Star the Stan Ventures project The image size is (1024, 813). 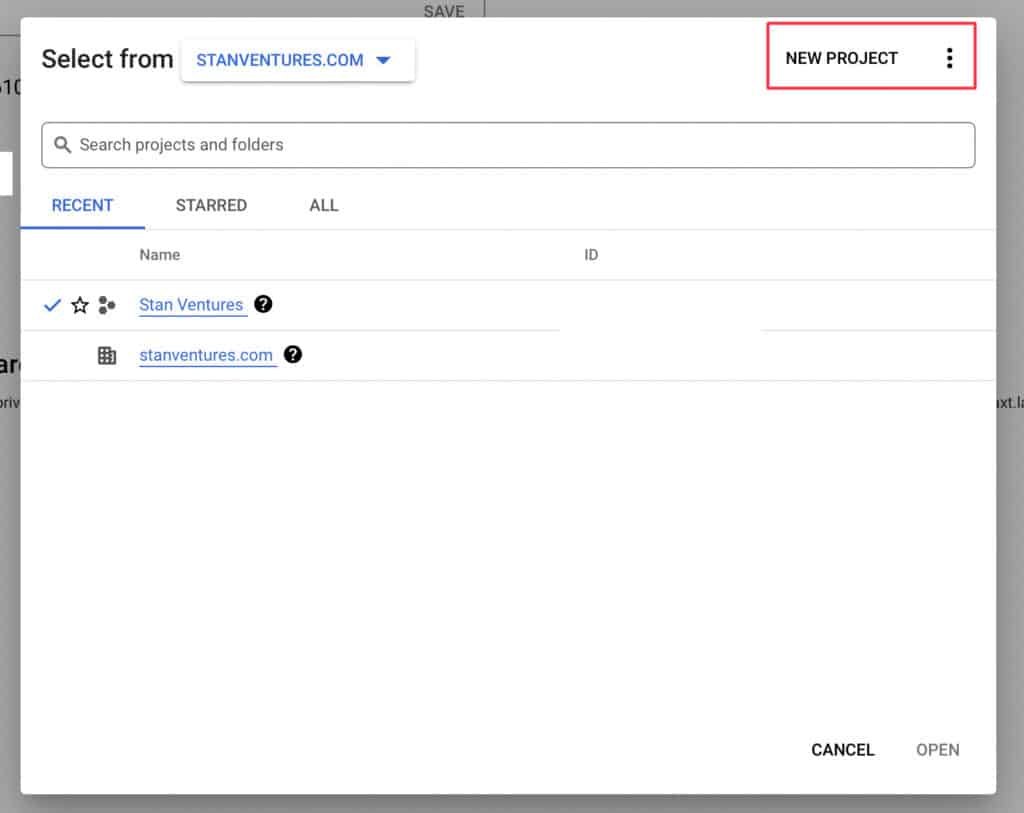(80, 305)
